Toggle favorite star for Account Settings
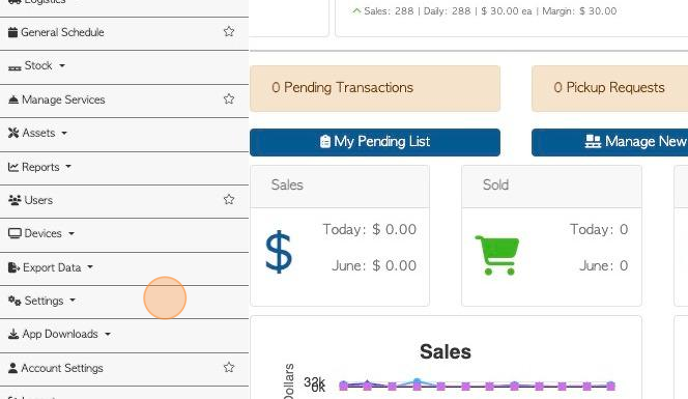The image size is (688, 399). 229,367
